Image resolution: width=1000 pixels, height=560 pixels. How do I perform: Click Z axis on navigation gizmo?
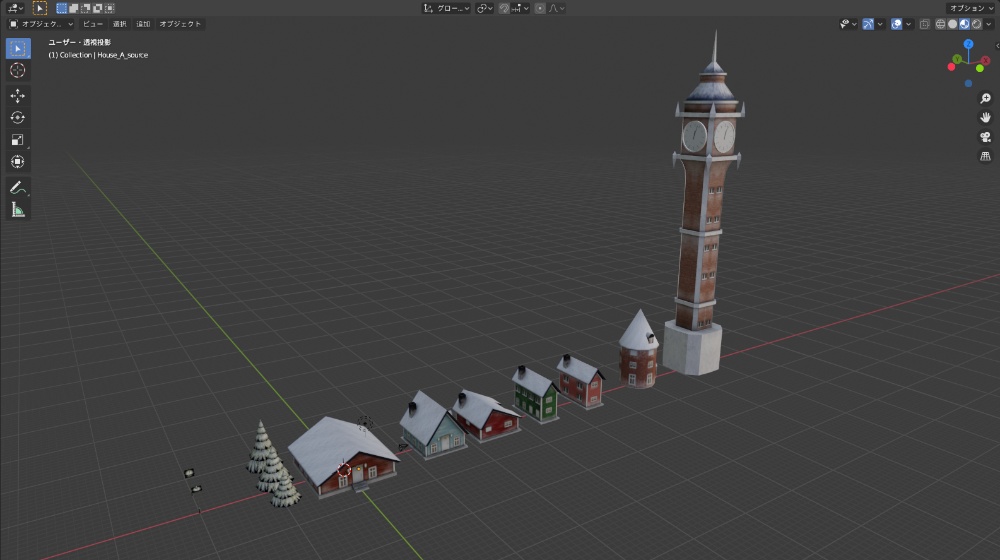[x=968, y=44]
